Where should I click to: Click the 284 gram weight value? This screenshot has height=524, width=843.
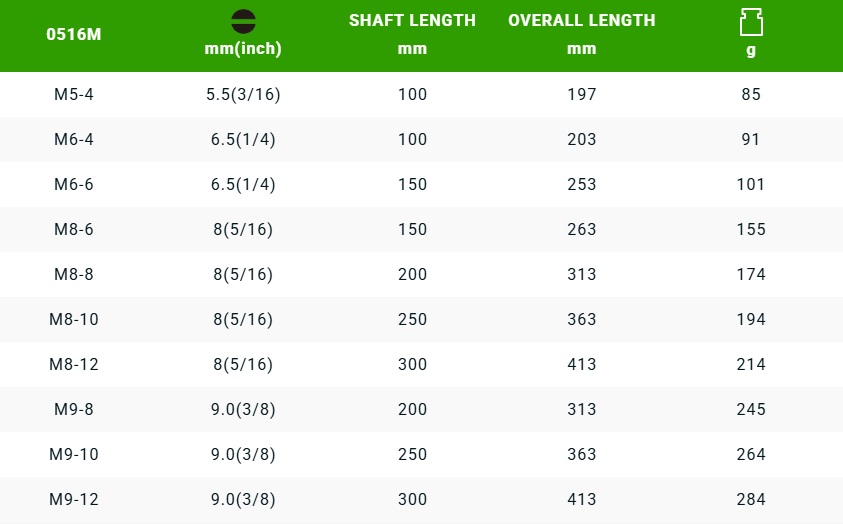tap(751, 500)
